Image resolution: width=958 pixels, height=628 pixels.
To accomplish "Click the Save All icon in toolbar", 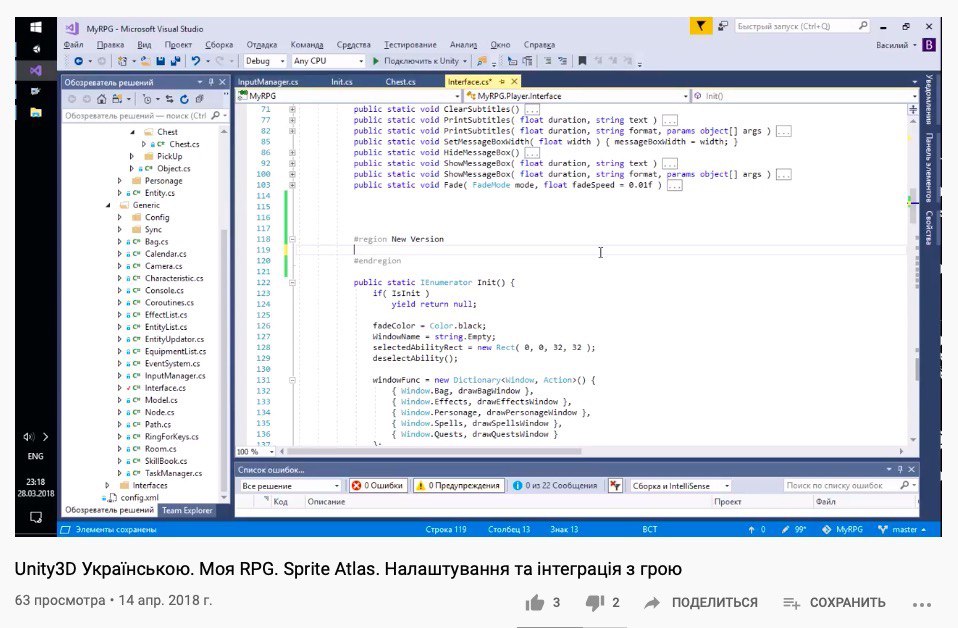I will (175, 61).
